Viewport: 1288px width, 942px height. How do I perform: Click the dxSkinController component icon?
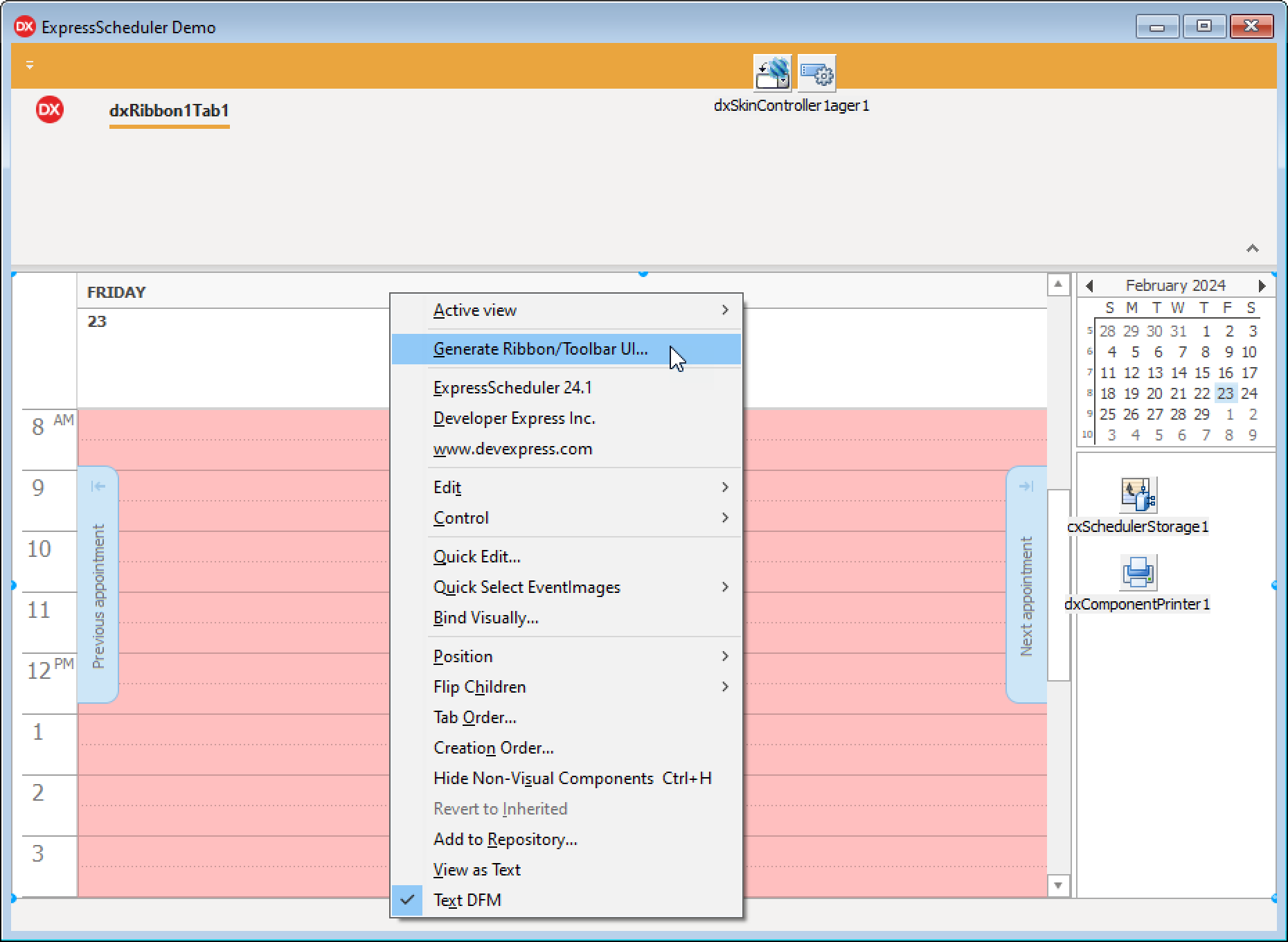click(x=772, y=73)
